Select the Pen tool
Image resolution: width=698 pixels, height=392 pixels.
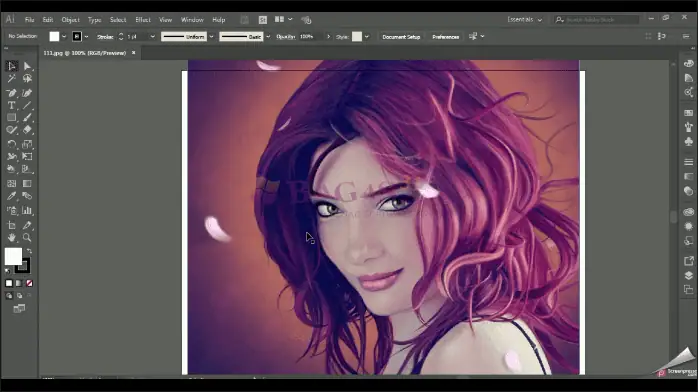click(x=12, y=93)
